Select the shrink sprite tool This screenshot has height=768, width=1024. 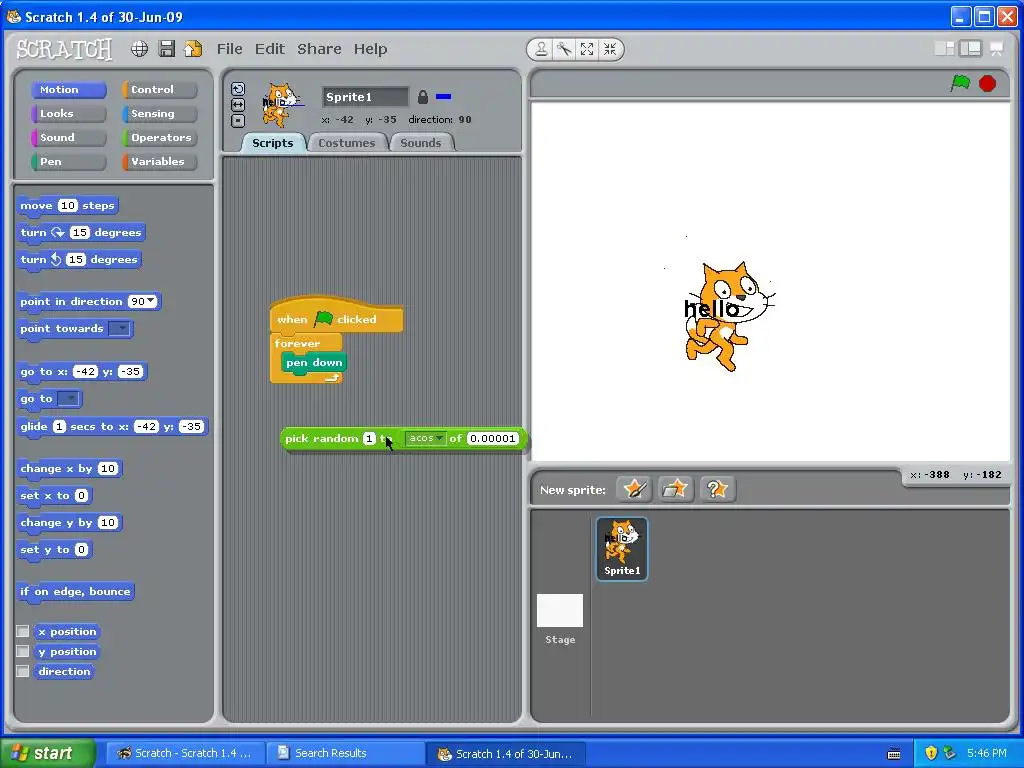pos(610,49)
